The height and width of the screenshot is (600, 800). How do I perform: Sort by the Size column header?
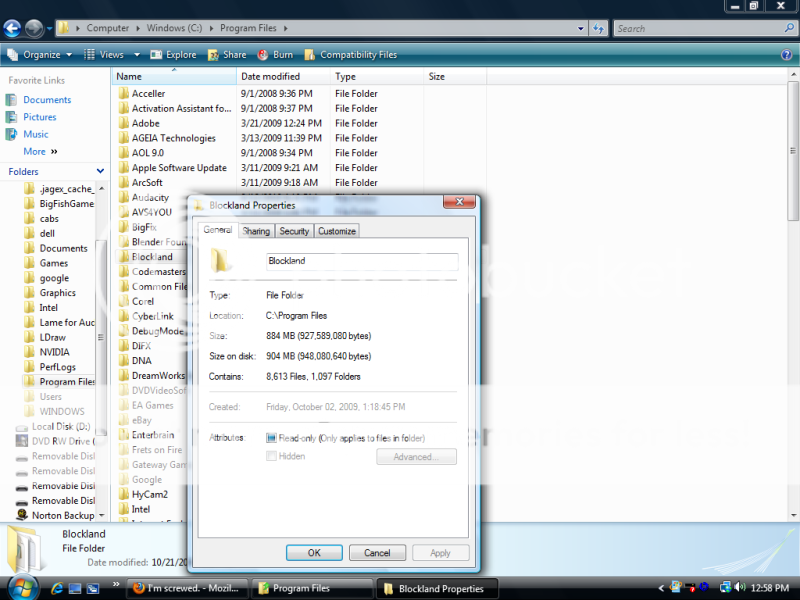pos(455,77)
